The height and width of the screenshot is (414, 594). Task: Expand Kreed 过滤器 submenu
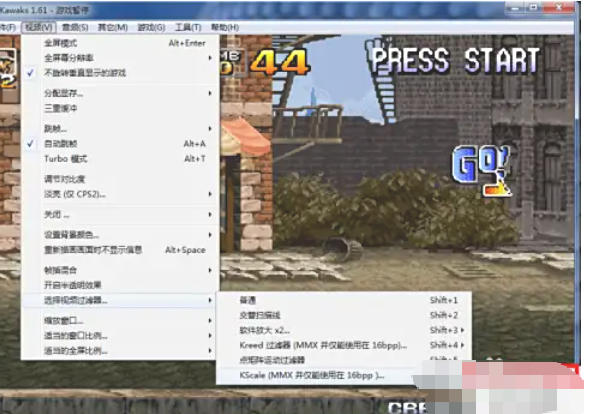(344, 345)
